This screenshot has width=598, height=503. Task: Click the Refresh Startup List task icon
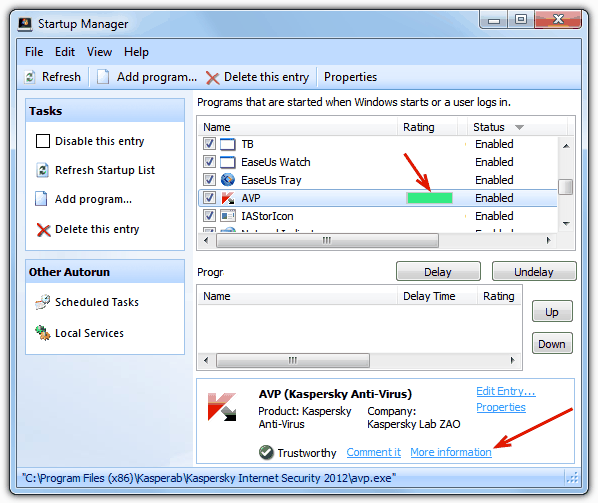coord(42,170)
